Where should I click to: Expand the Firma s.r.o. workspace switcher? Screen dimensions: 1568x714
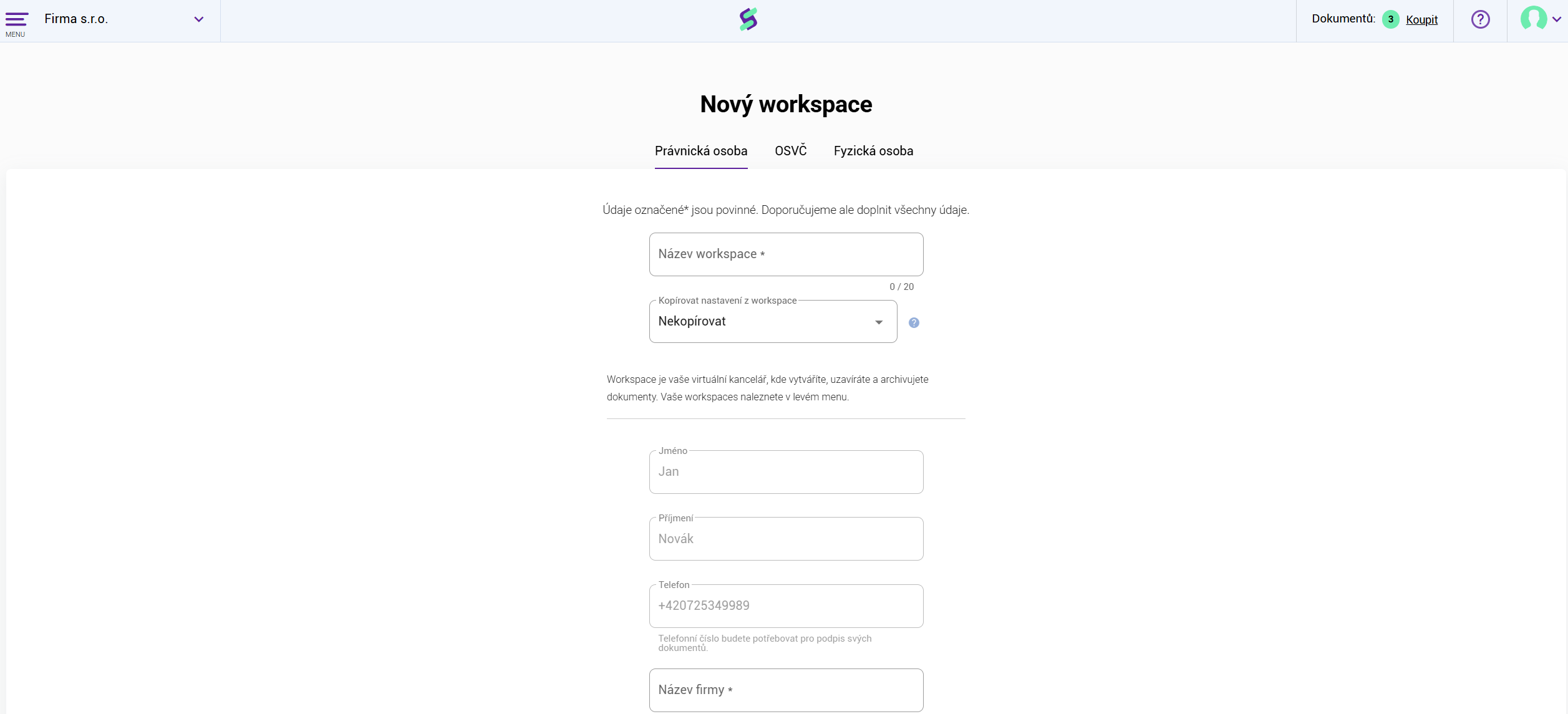(198, 19)
